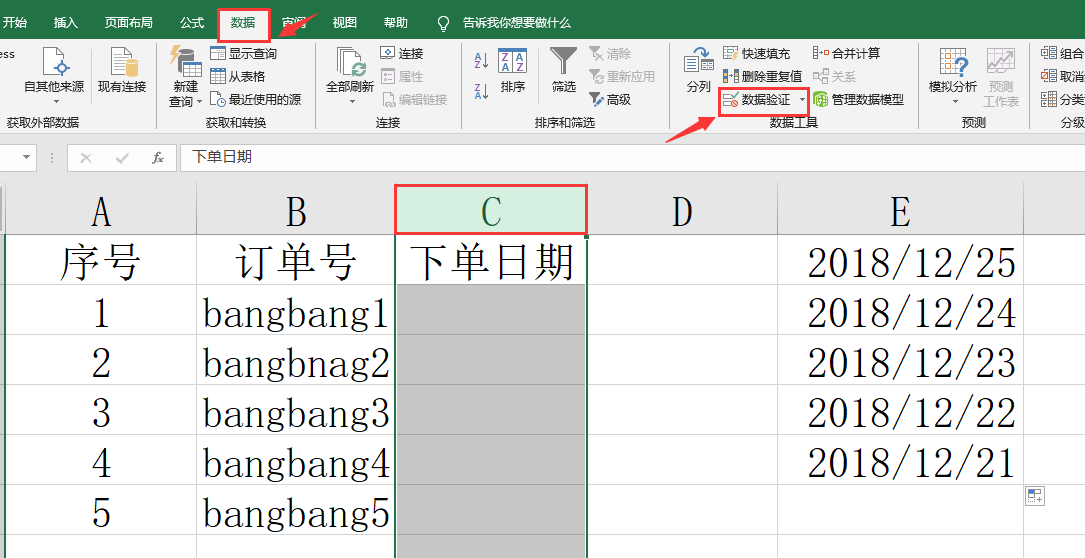Click the 现有连接 icon

122,62
